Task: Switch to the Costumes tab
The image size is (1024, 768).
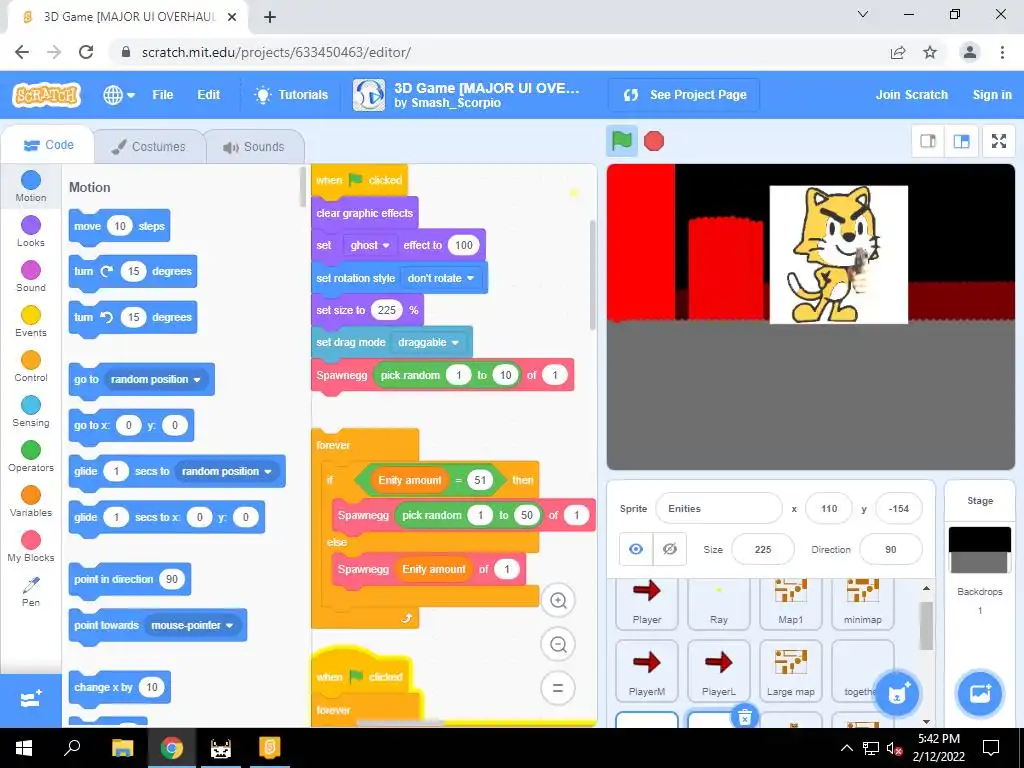Action: coord(149,146)
